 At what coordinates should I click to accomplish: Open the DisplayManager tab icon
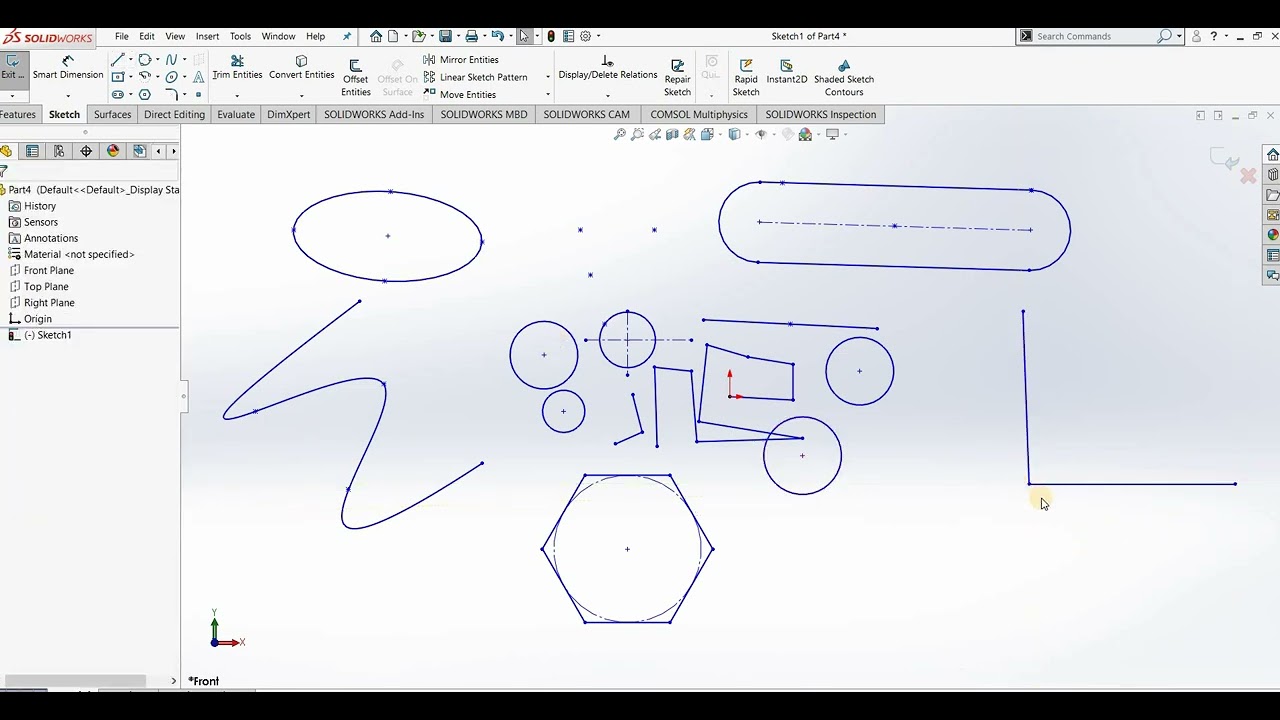[113, 151]
